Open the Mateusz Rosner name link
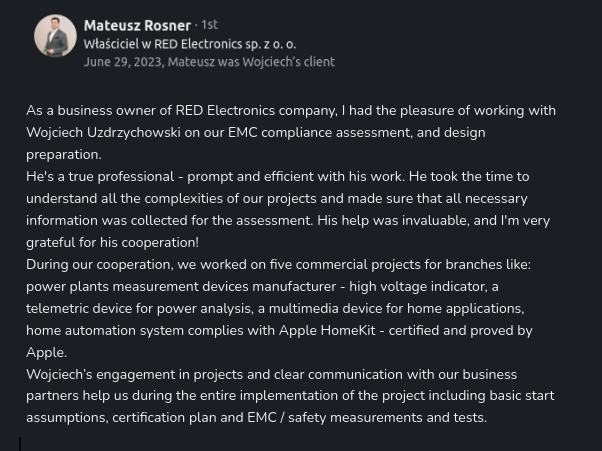Screen dimensions: 602x451 pyautogui.click(x=137, y=26)
